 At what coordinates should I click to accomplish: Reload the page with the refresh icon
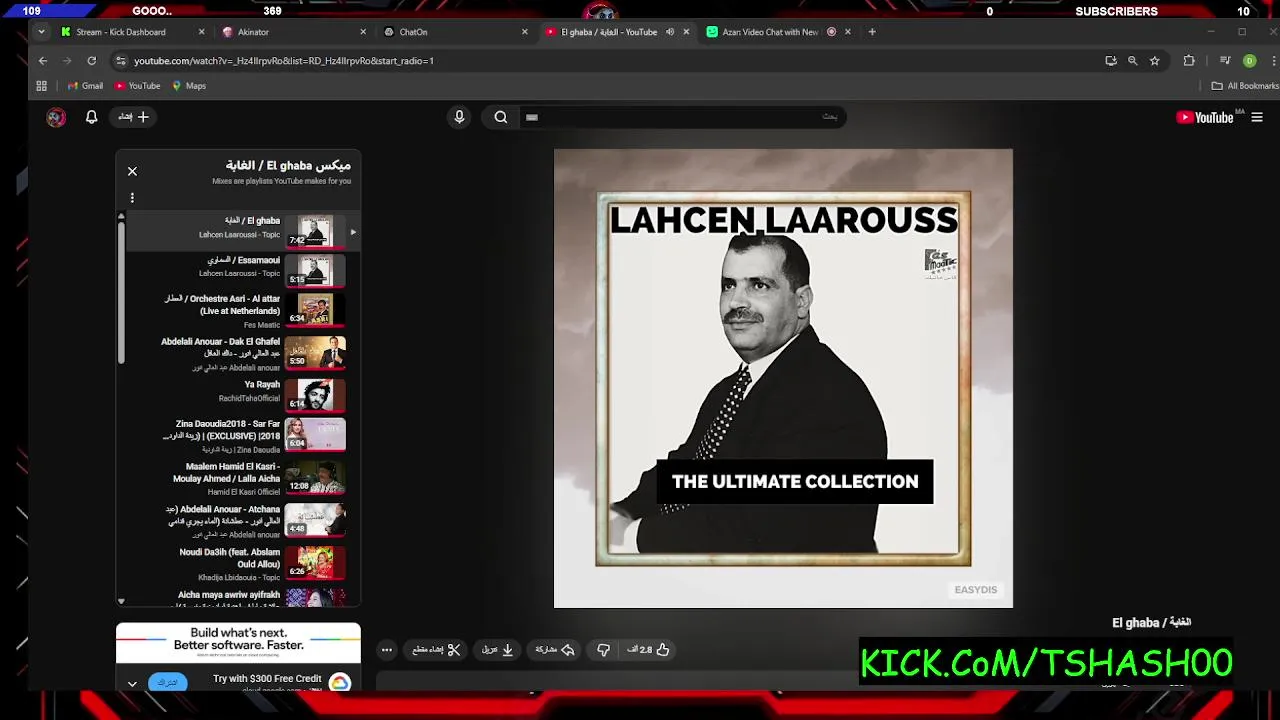pyautogui.click(x=91, y=61)
